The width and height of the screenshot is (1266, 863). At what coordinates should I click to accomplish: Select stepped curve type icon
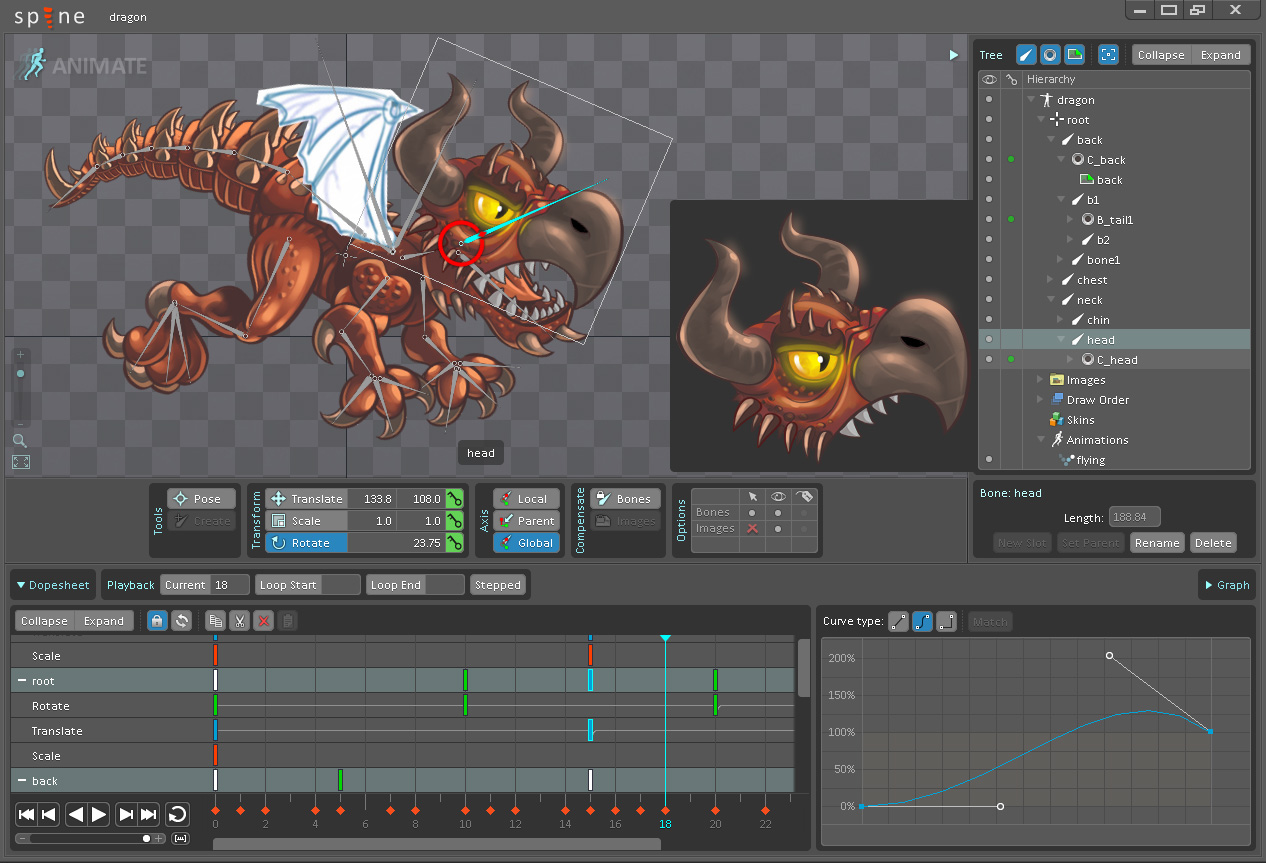point(946,621)
